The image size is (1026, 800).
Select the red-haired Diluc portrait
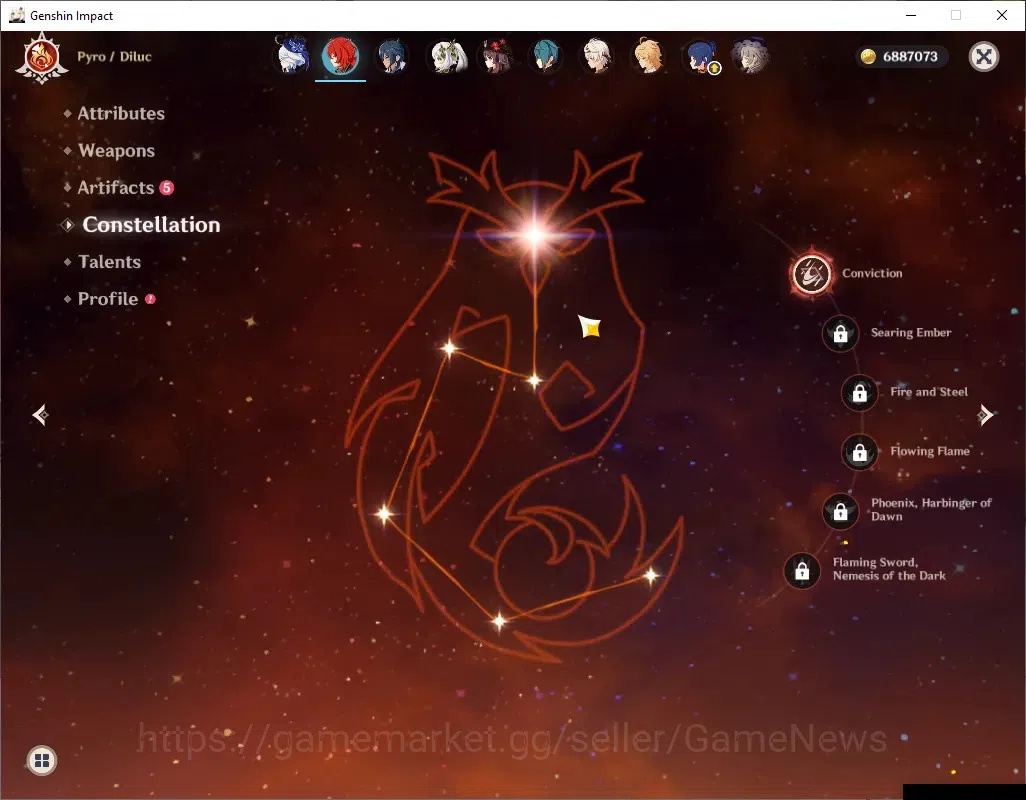[x=340, y=56]
